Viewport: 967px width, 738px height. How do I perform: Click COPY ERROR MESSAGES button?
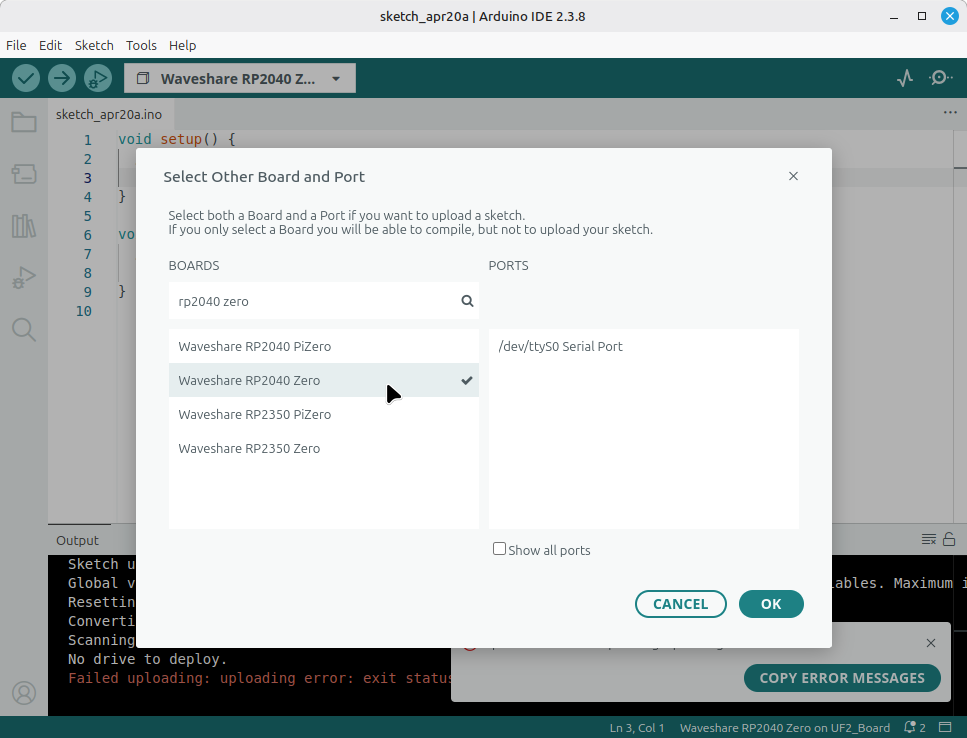point(842,678)
